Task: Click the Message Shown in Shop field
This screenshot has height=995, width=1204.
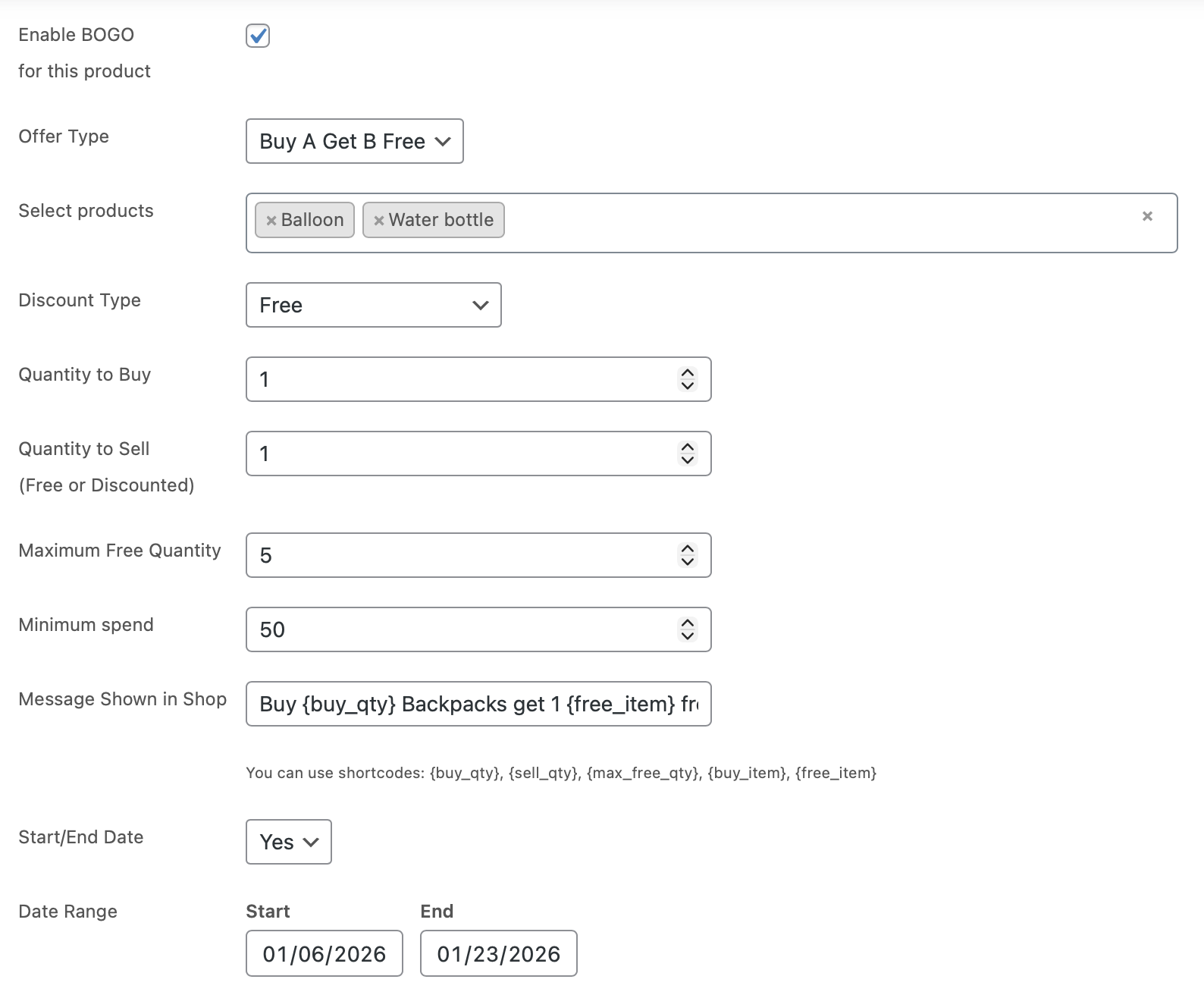Action: (x=478, y=704)
